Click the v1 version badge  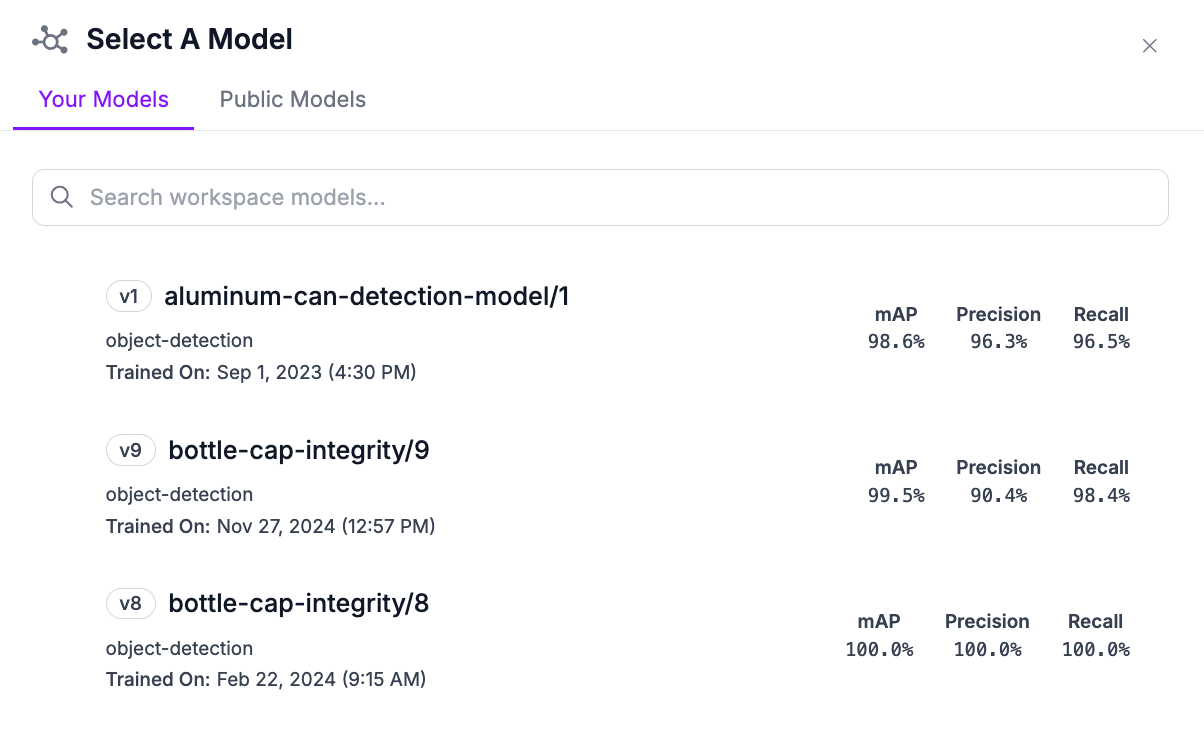point(129,297)
